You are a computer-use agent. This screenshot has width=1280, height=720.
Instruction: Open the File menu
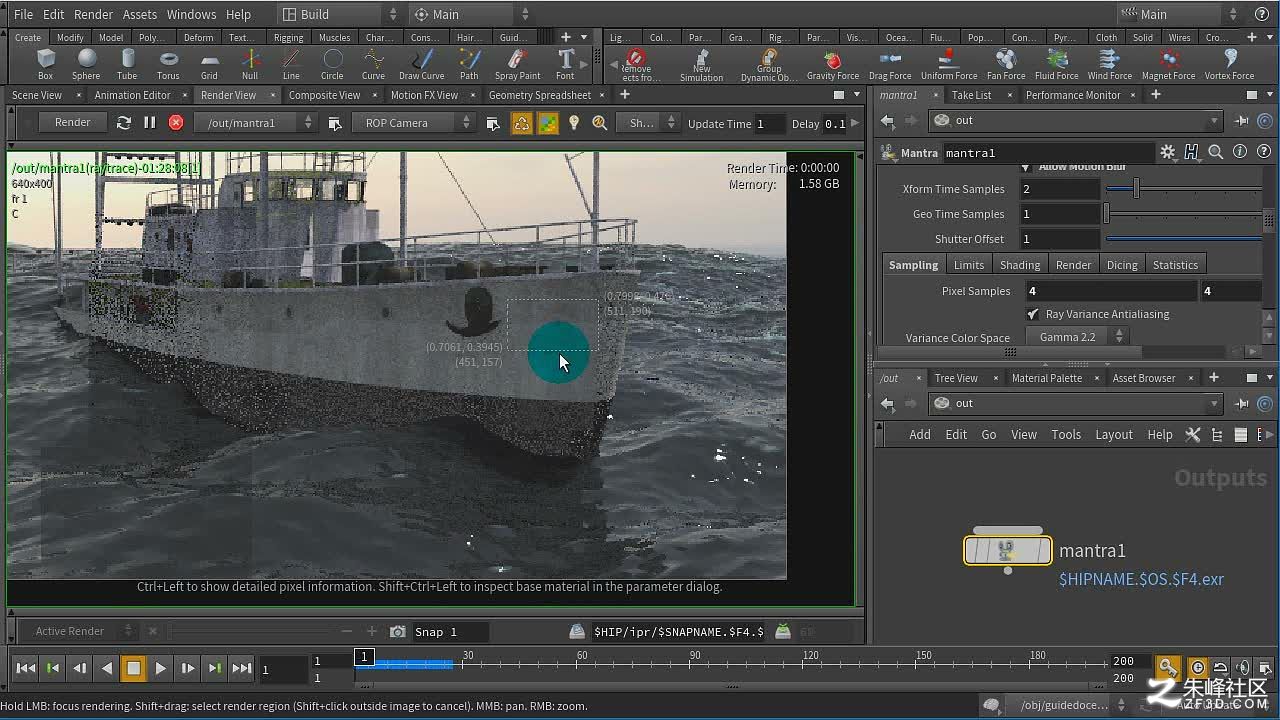click(x=23, y=14)
